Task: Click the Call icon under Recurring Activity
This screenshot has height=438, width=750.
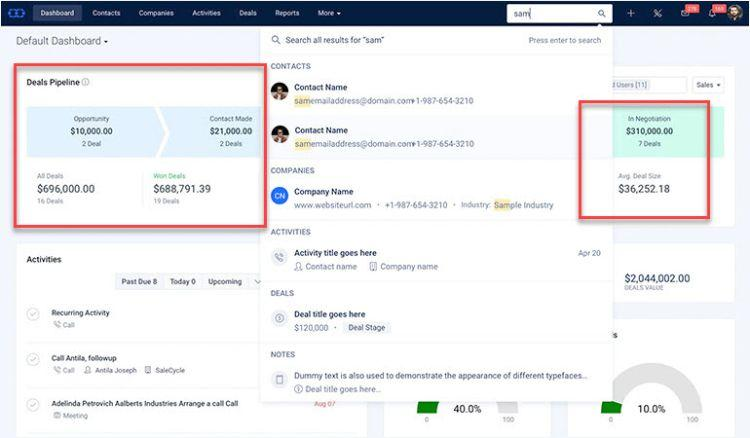Action: [57, 325]
